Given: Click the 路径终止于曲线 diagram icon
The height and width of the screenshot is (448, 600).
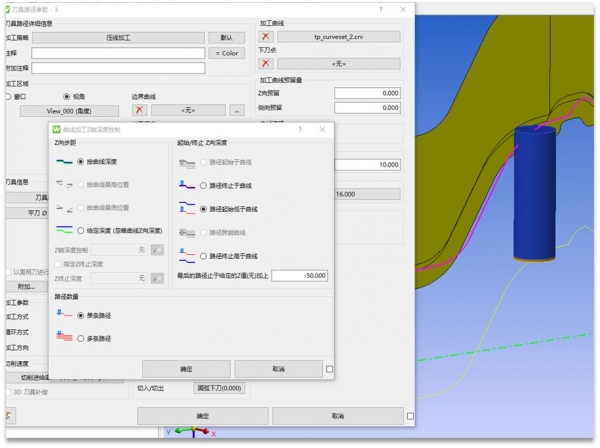Looking at the screenshot, I should pyautogui.click(x=185, y=185).
